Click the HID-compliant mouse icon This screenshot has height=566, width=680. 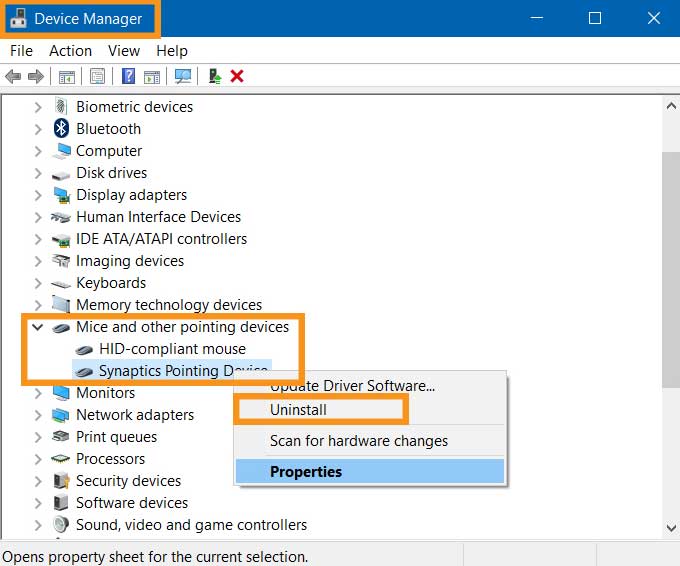[84, 350]
